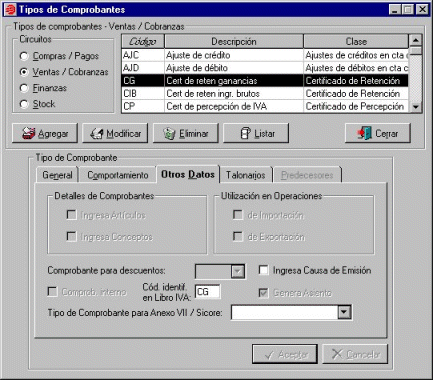Screen dimensions: 433x380
Task: Select the CIB Cert de reten ingr. brutos row
Action: click(x=265, y=94)
